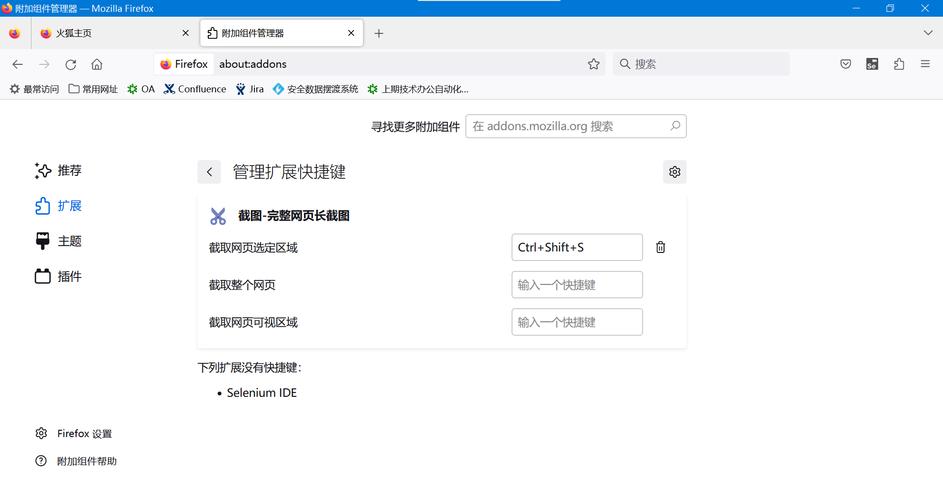Open the Firefox application hamburger menu
The image size is (943, 500).
click(926, 64)
